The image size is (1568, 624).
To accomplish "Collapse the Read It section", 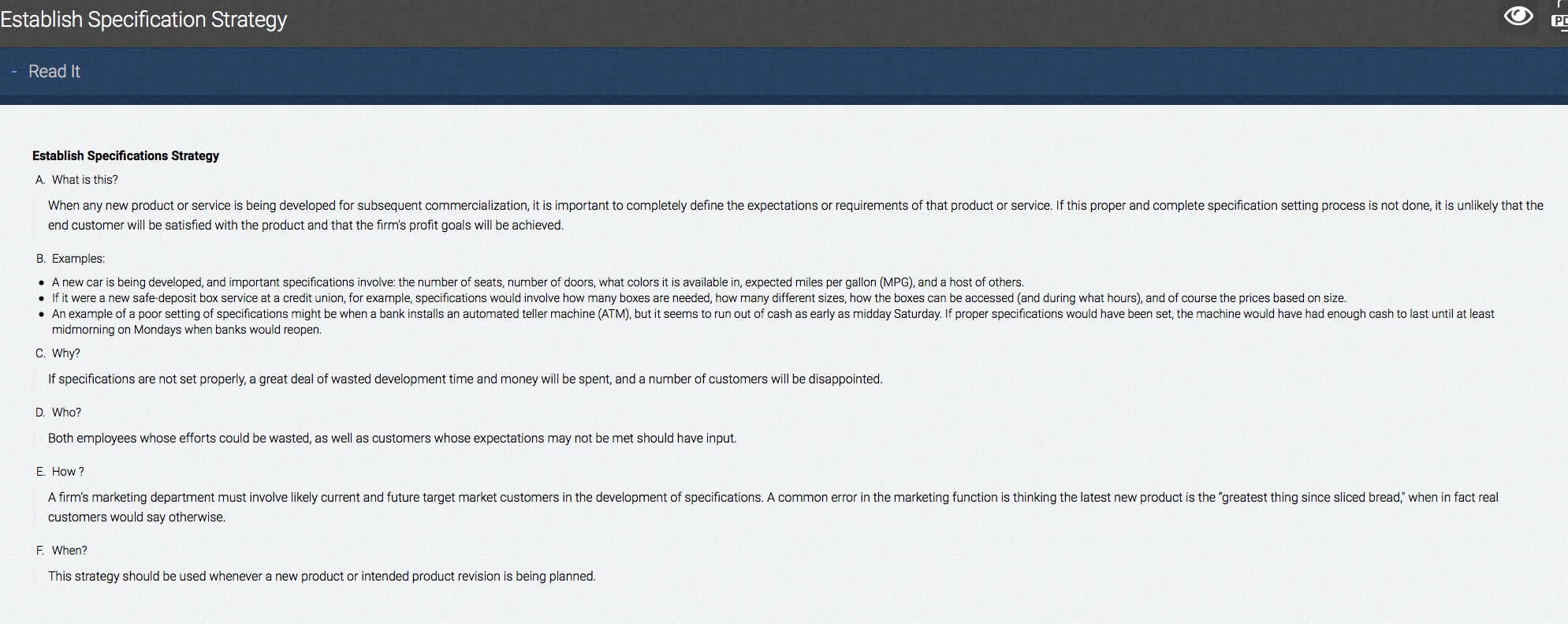I will pos(54,72).
